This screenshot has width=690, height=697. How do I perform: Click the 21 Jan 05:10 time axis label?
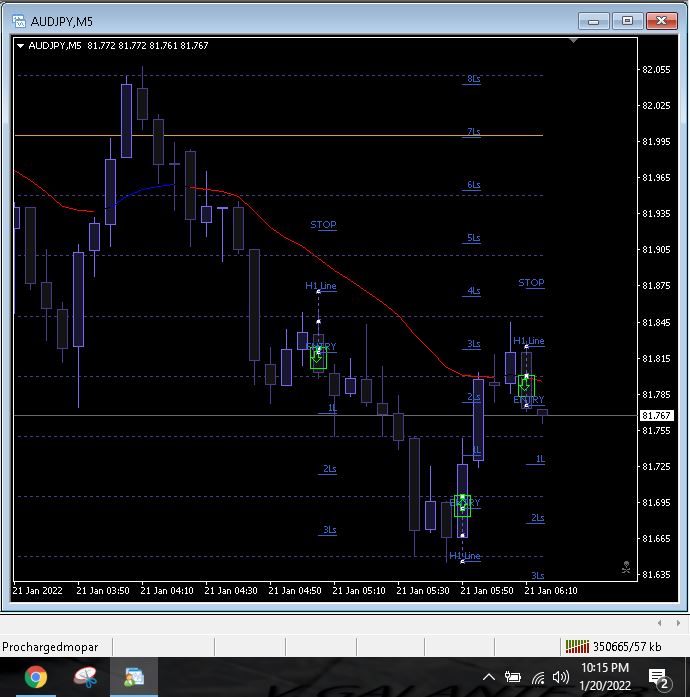359,591
